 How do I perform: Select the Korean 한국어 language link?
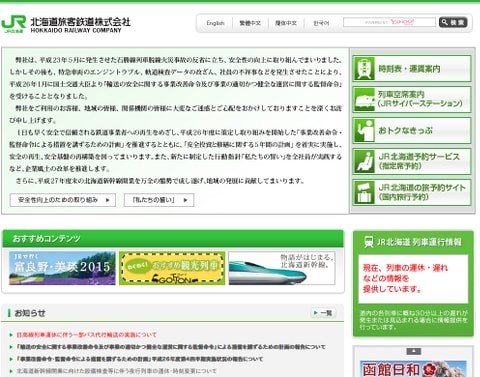(321, 23)
